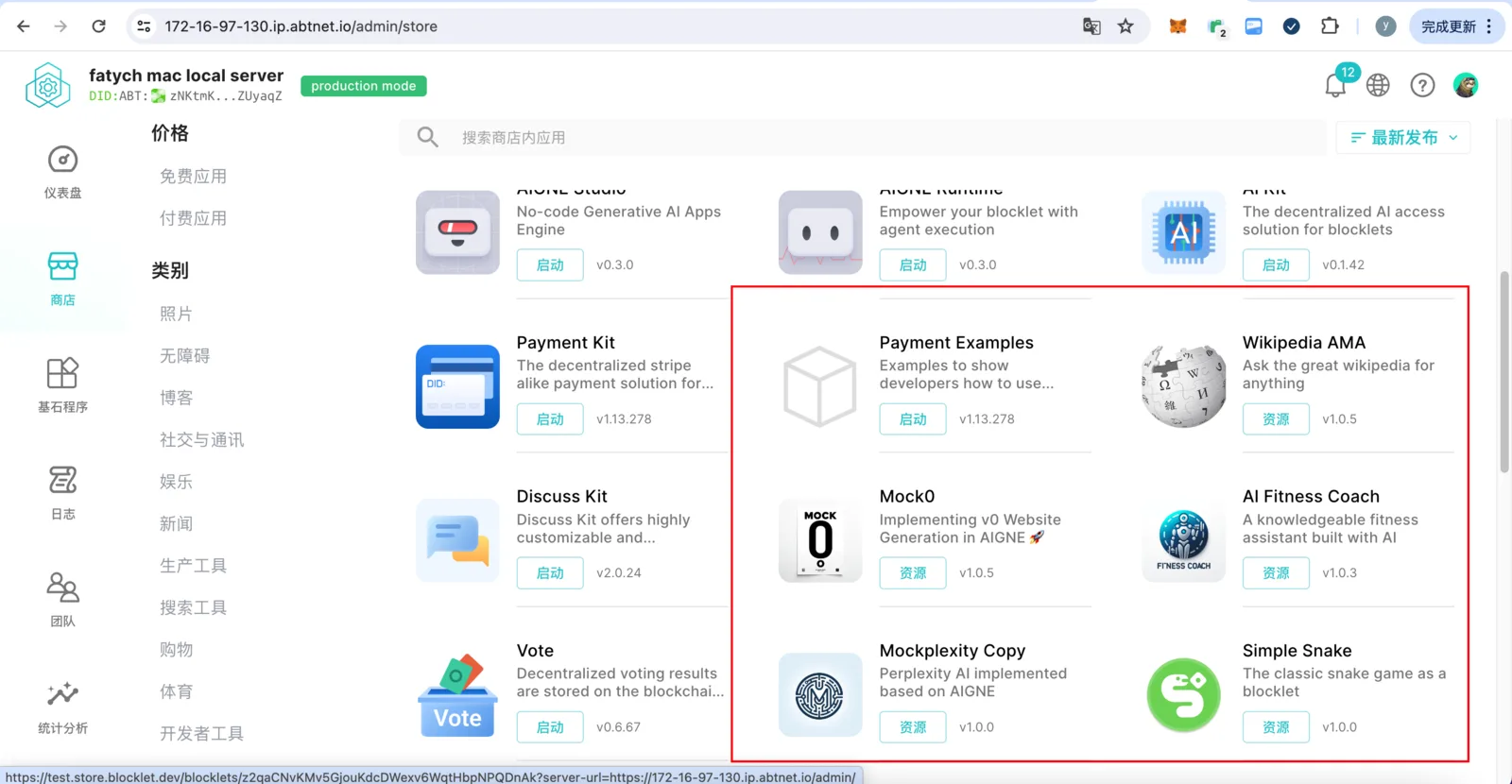Open the user account avatar
This screenshot has height=784, width=1512.
(x=1466, y=85)
